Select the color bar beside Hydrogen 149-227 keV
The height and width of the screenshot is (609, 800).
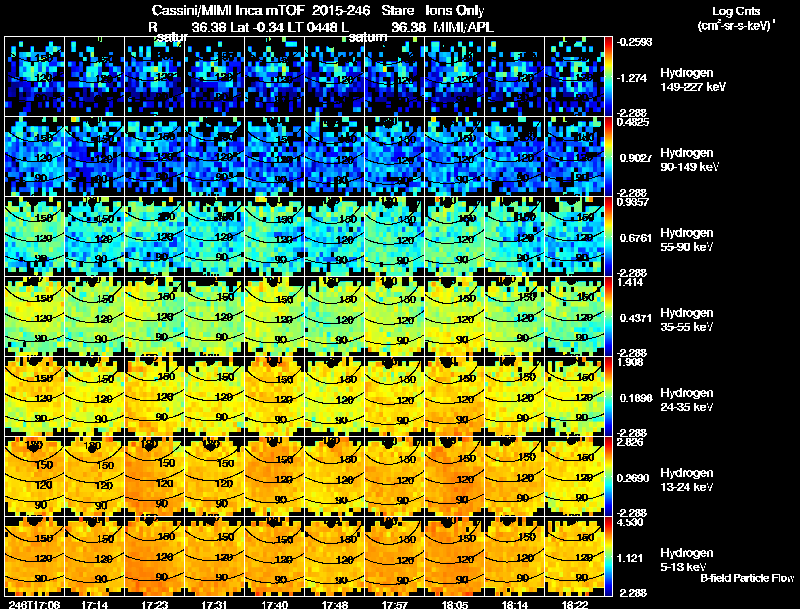pyautogui.click(x=608, y=77)
